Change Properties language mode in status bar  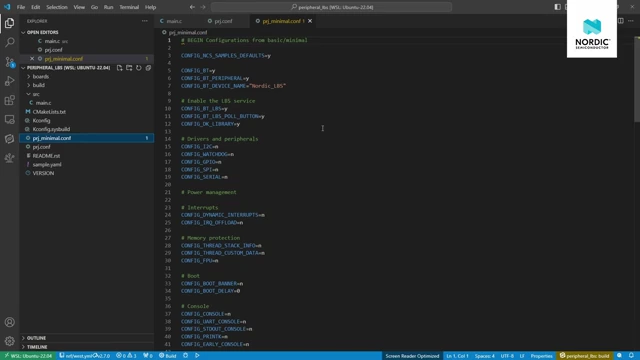(541, 356)
